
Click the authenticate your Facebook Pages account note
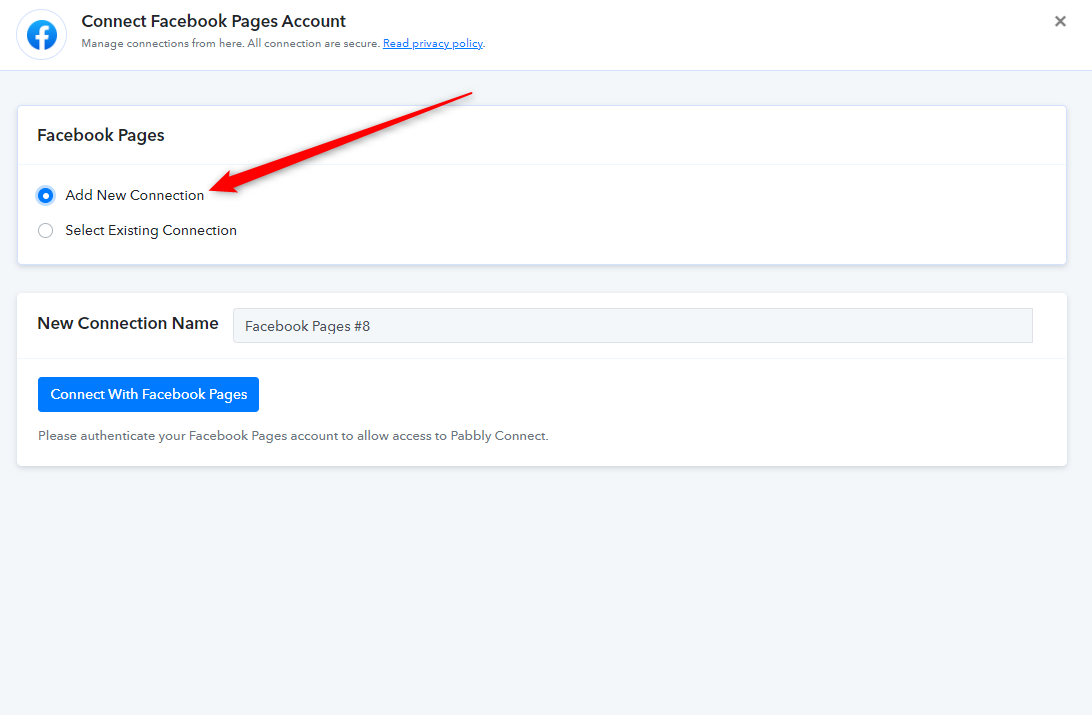[293, 436]
